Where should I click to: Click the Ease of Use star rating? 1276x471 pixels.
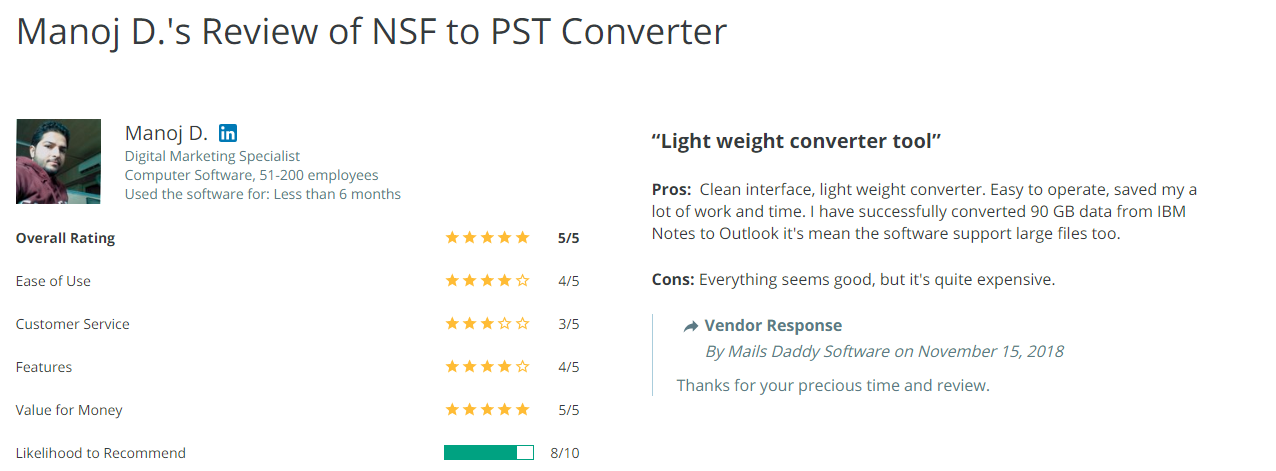click(487, 281)
